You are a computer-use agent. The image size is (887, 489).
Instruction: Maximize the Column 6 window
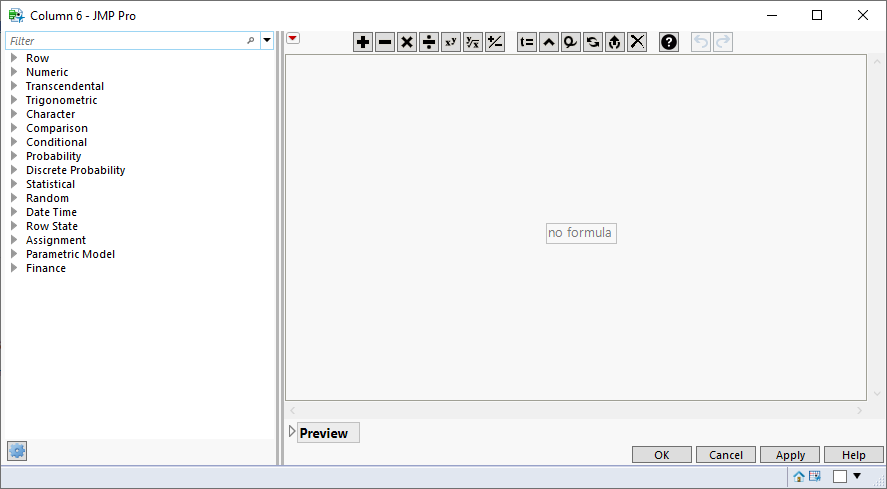pos(817,15)
